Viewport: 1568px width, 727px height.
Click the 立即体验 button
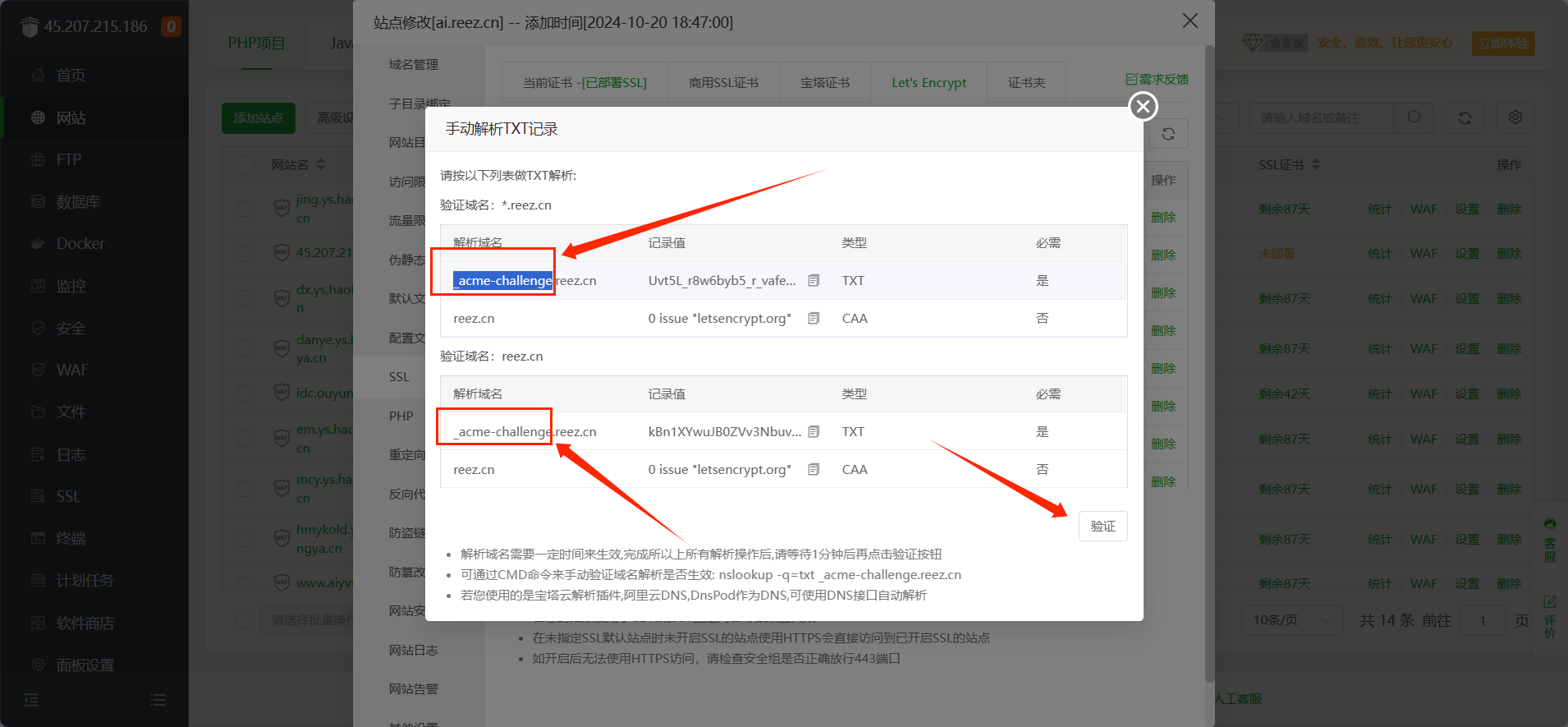[1503, 44]
